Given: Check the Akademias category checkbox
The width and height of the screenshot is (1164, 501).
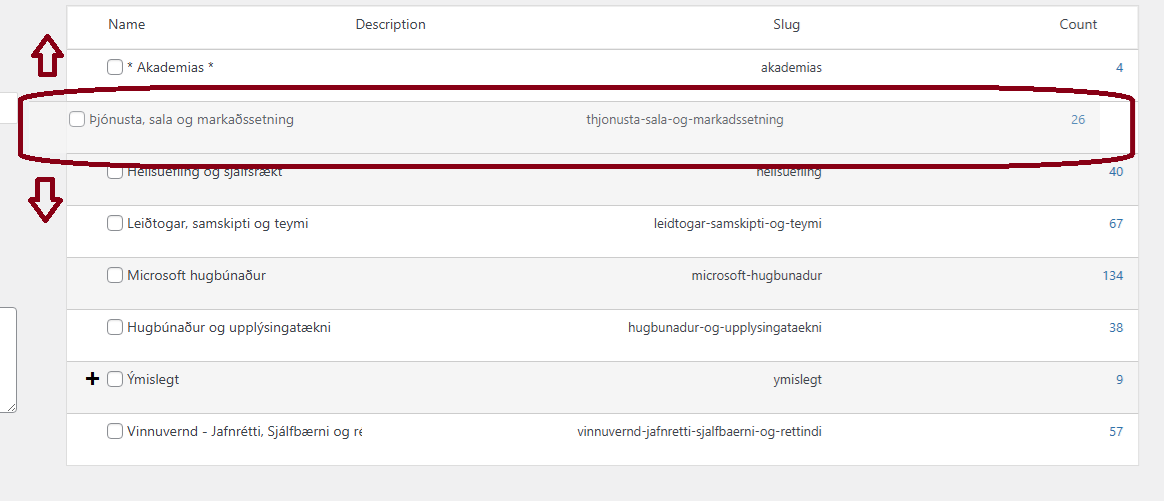Looking at the screenshot, I should [x=115, y=67].
